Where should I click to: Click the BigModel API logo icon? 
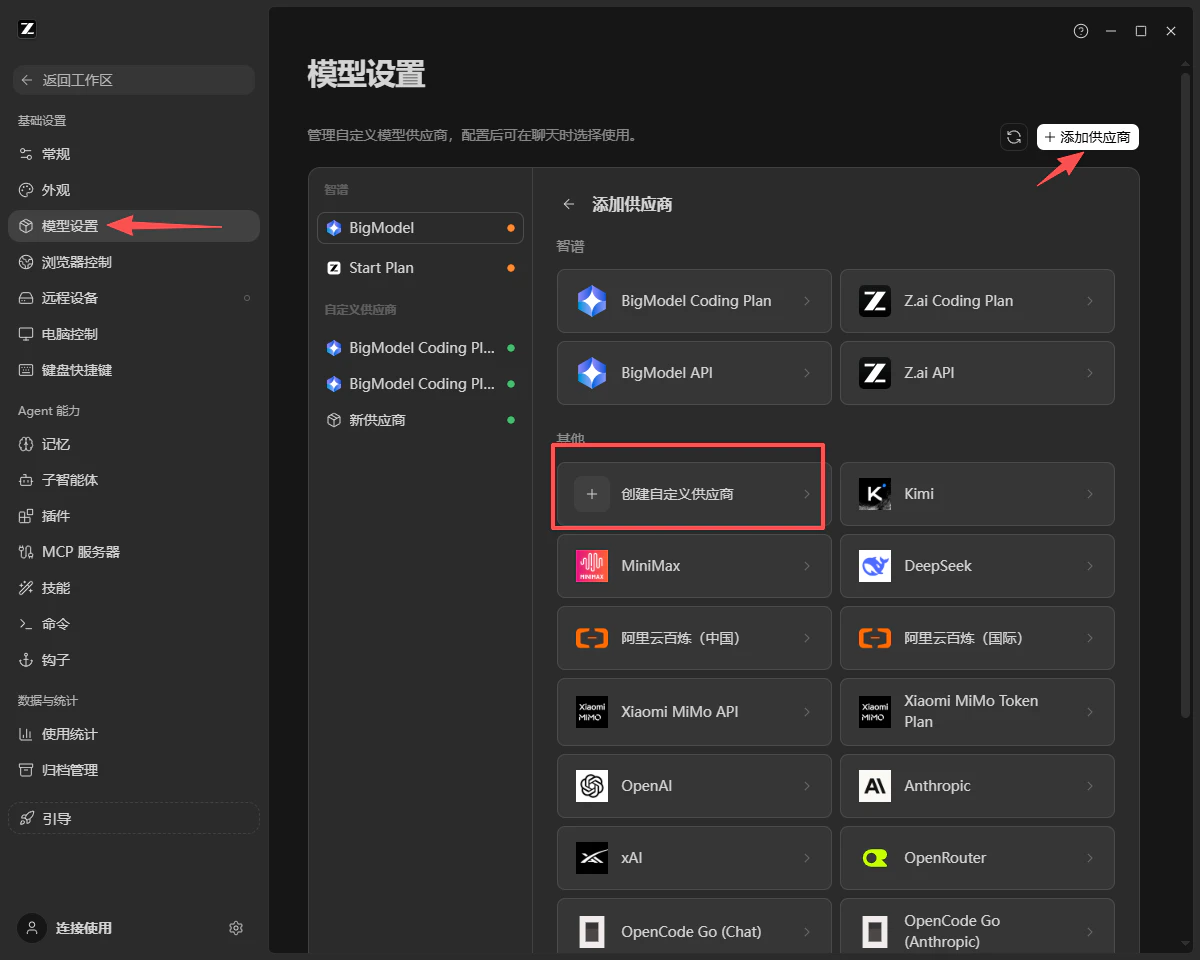coord(592,373)
